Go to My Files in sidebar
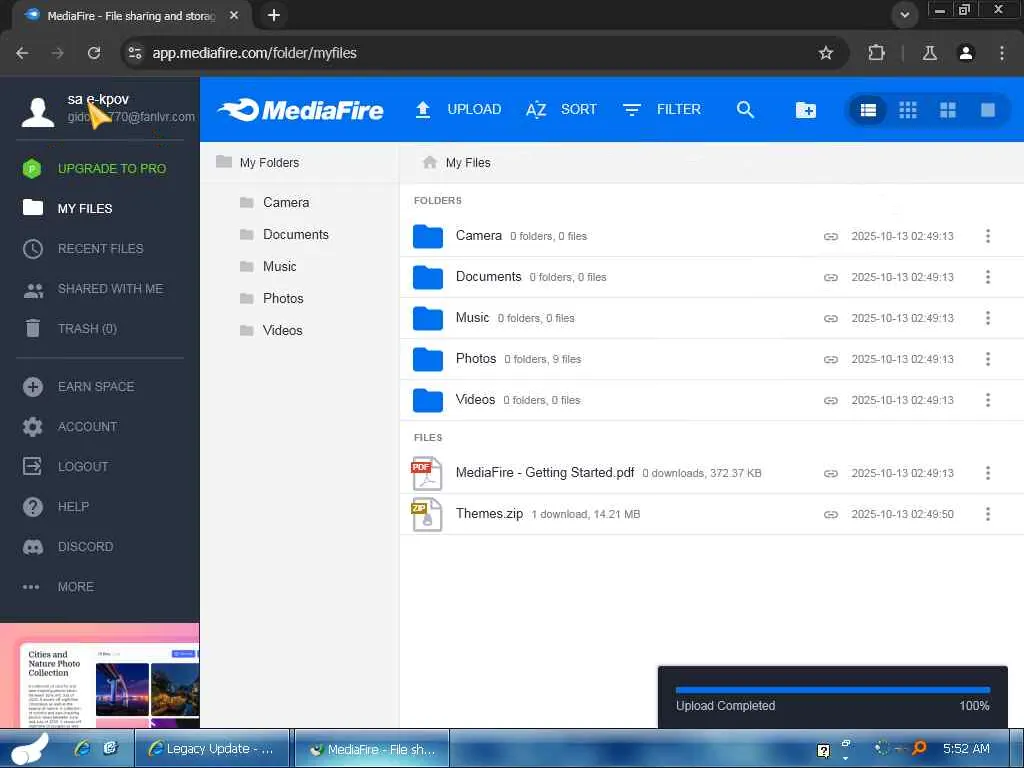Viewport: 1024px width, 768px height. pos(68,208)
